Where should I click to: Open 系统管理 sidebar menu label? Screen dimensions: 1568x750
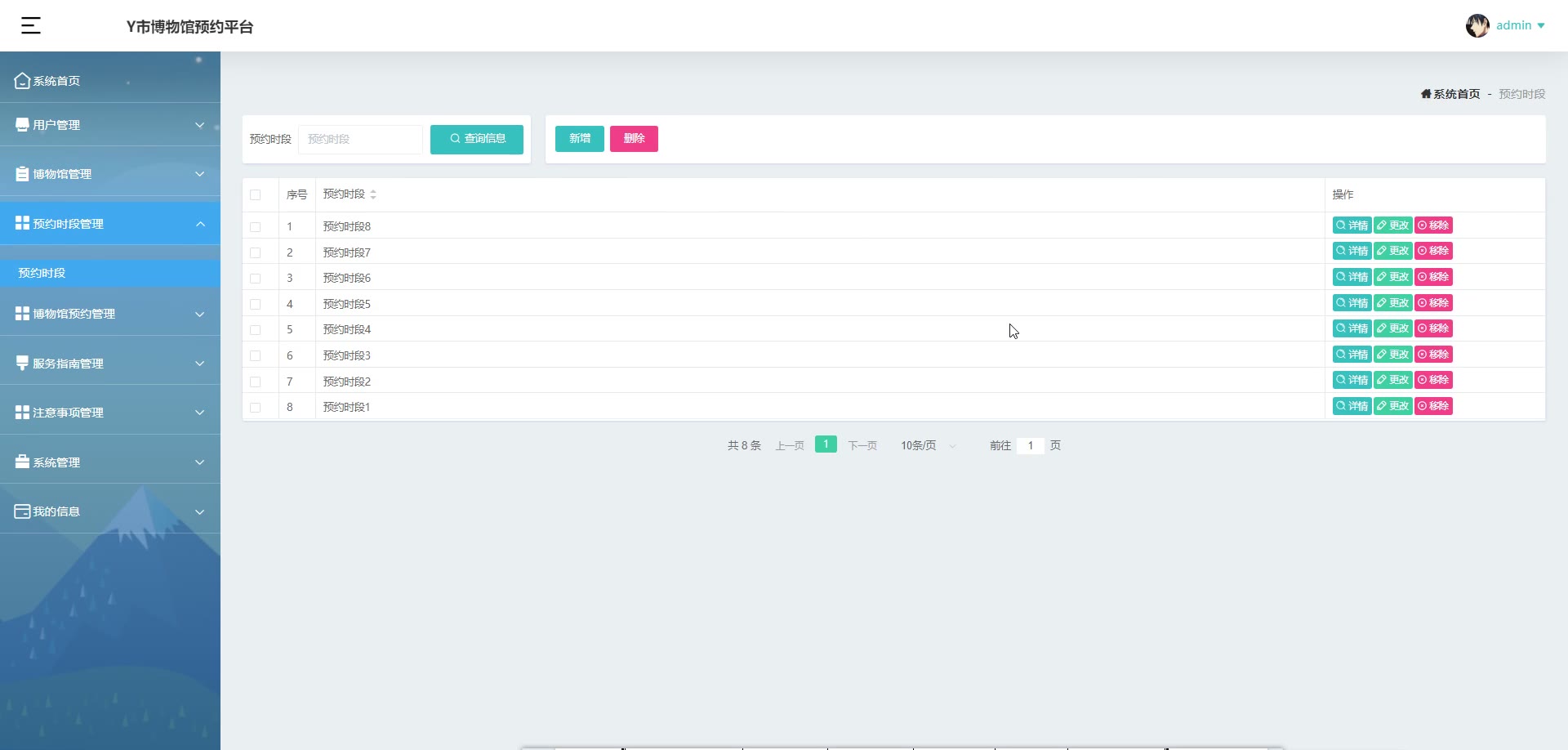point(56,462)
